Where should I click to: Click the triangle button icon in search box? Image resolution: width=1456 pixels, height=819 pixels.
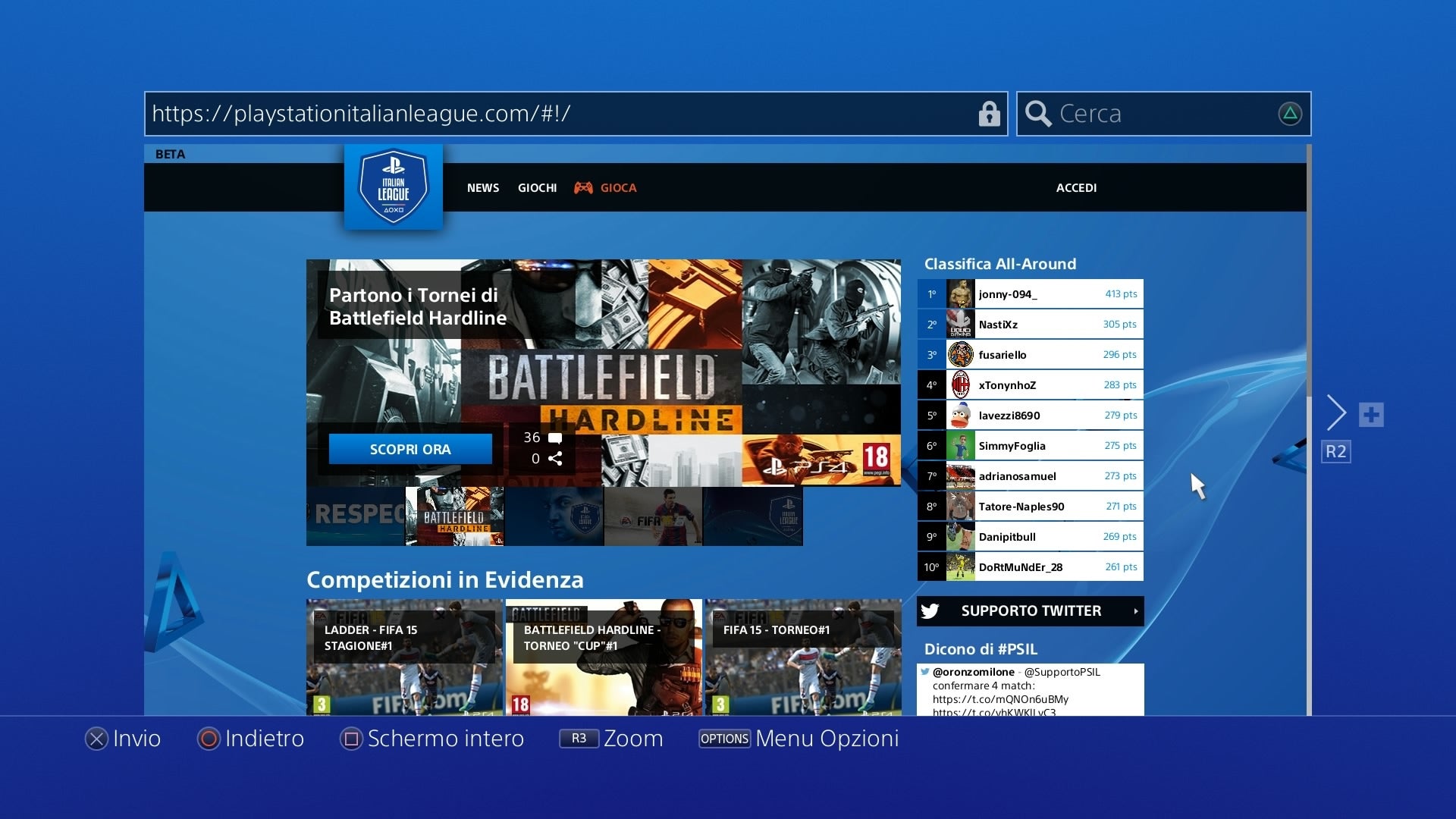(x=1290, y=114)
